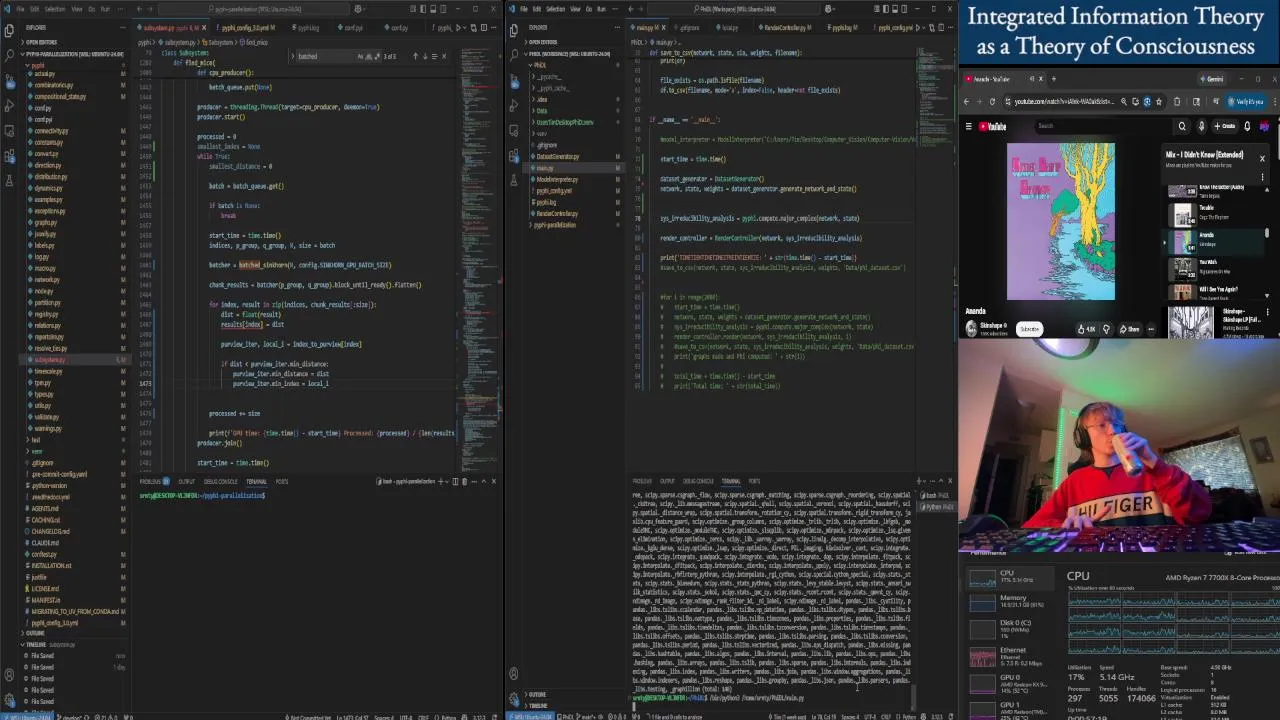
Task: Open Explorer view in left VS Code window
Action: (9, 29)
